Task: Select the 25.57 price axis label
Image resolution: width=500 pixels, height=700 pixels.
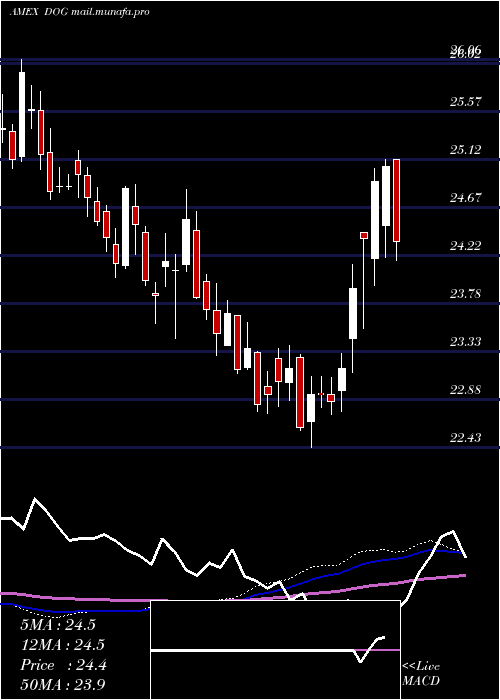Action: (466, 102)
